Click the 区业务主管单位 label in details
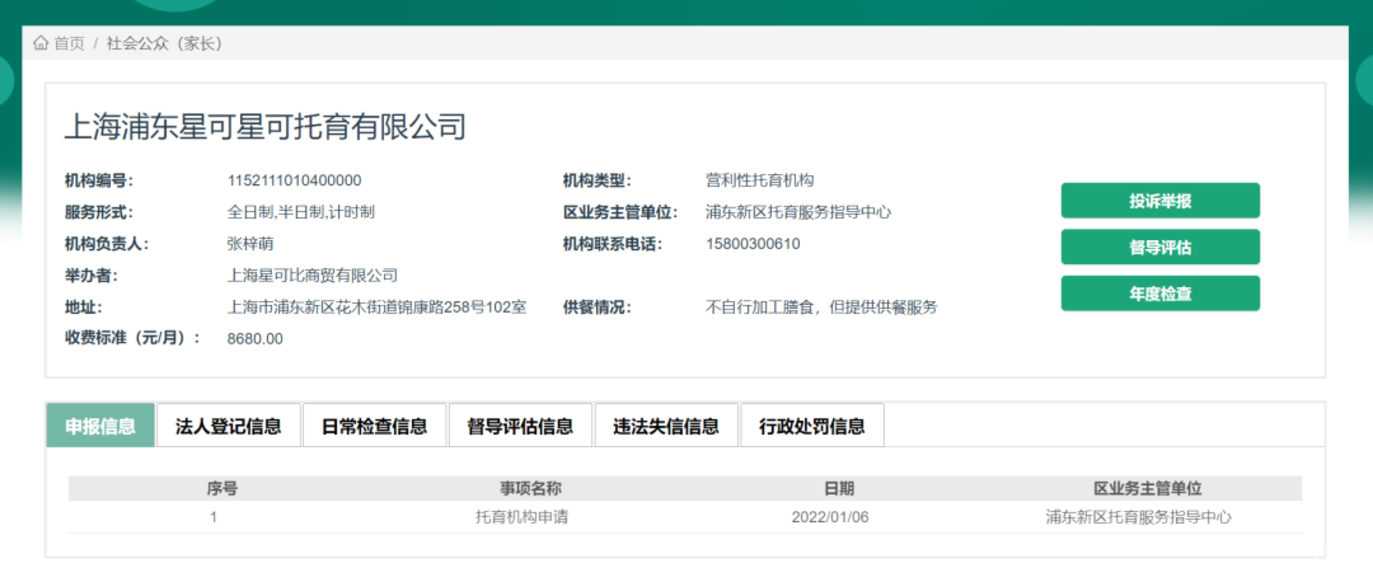 pyautogui.click(x=620, y=212)
